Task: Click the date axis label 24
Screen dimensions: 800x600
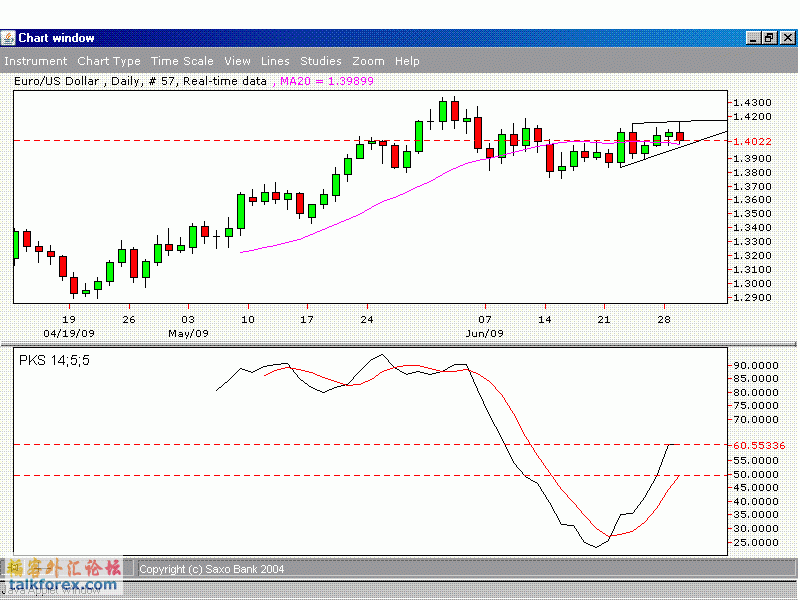Action: point(367,319)
